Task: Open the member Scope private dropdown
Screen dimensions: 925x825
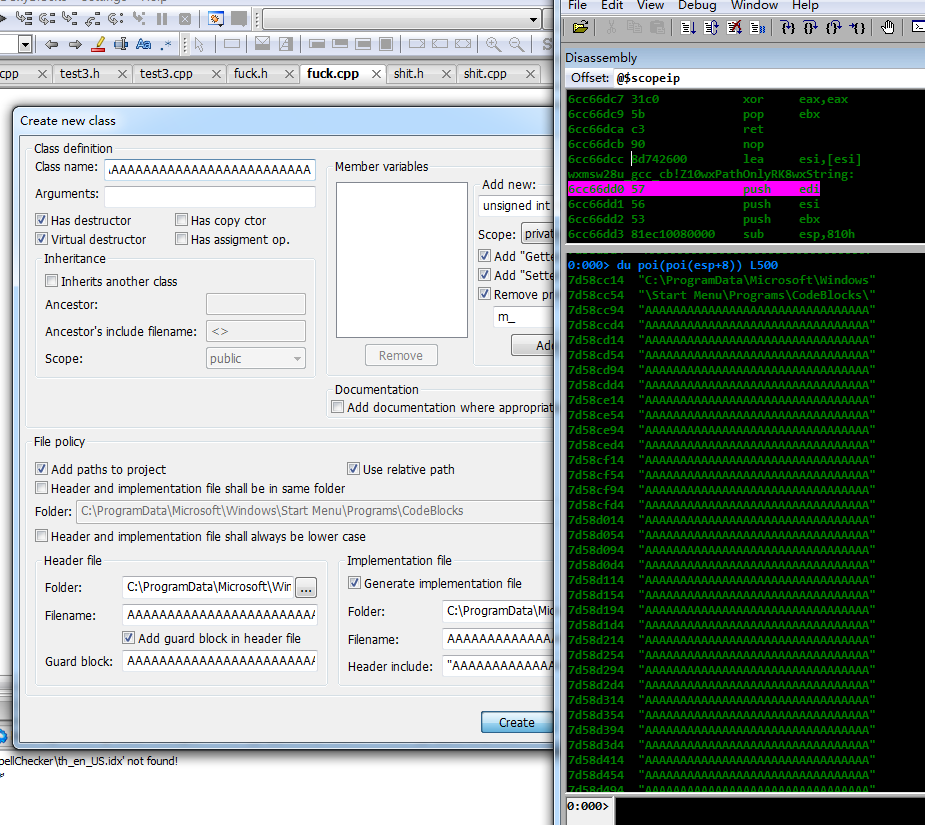Action: click(x=537, y=234)
